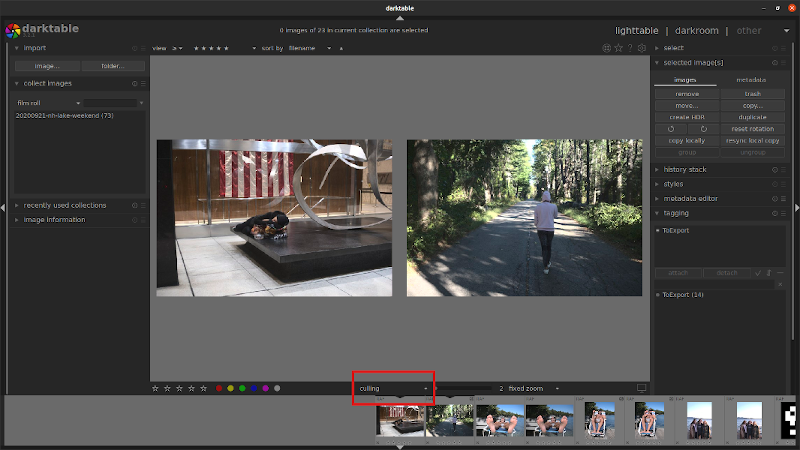Toggle yellow color label
Viewport: 800px width, 450px height.
click(231, 388)
